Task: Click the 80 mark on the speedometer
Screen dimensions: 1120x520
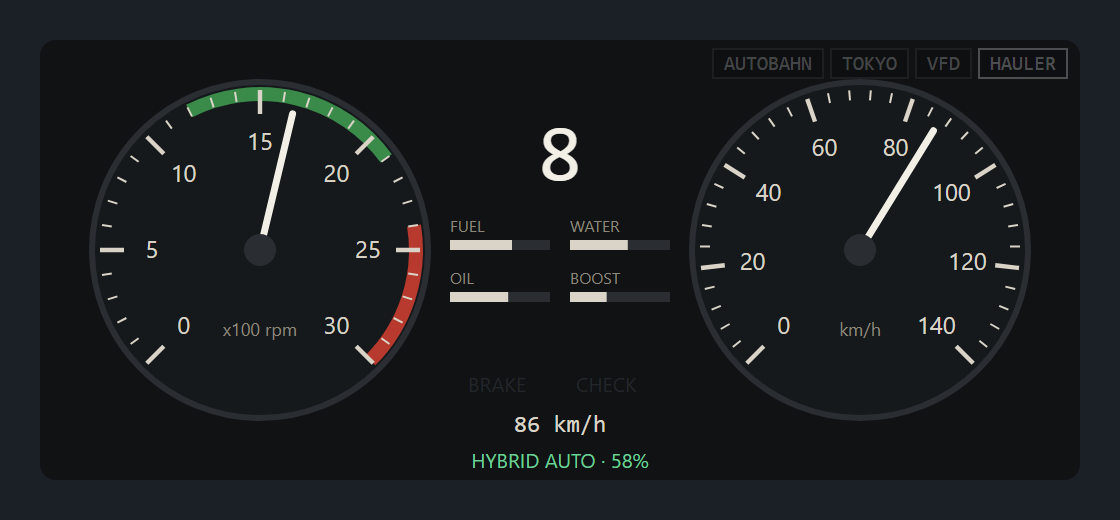Action: 896,148
